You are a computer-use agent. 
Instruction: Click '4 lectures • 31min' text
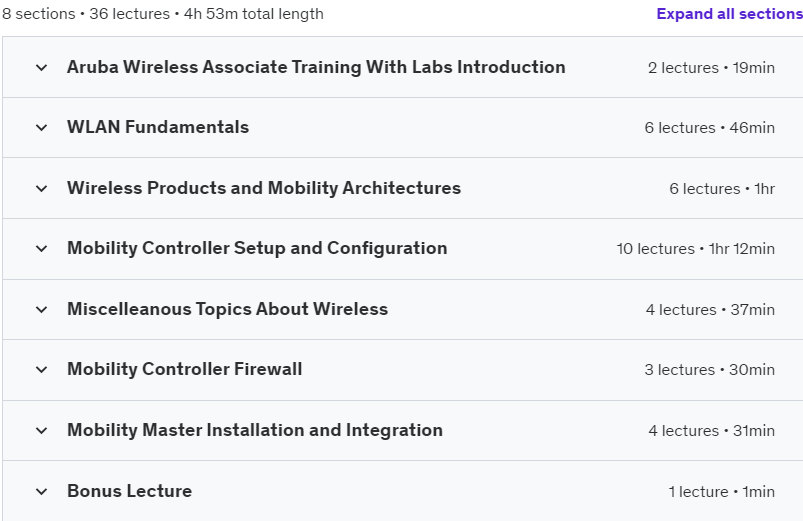point(711,430)
